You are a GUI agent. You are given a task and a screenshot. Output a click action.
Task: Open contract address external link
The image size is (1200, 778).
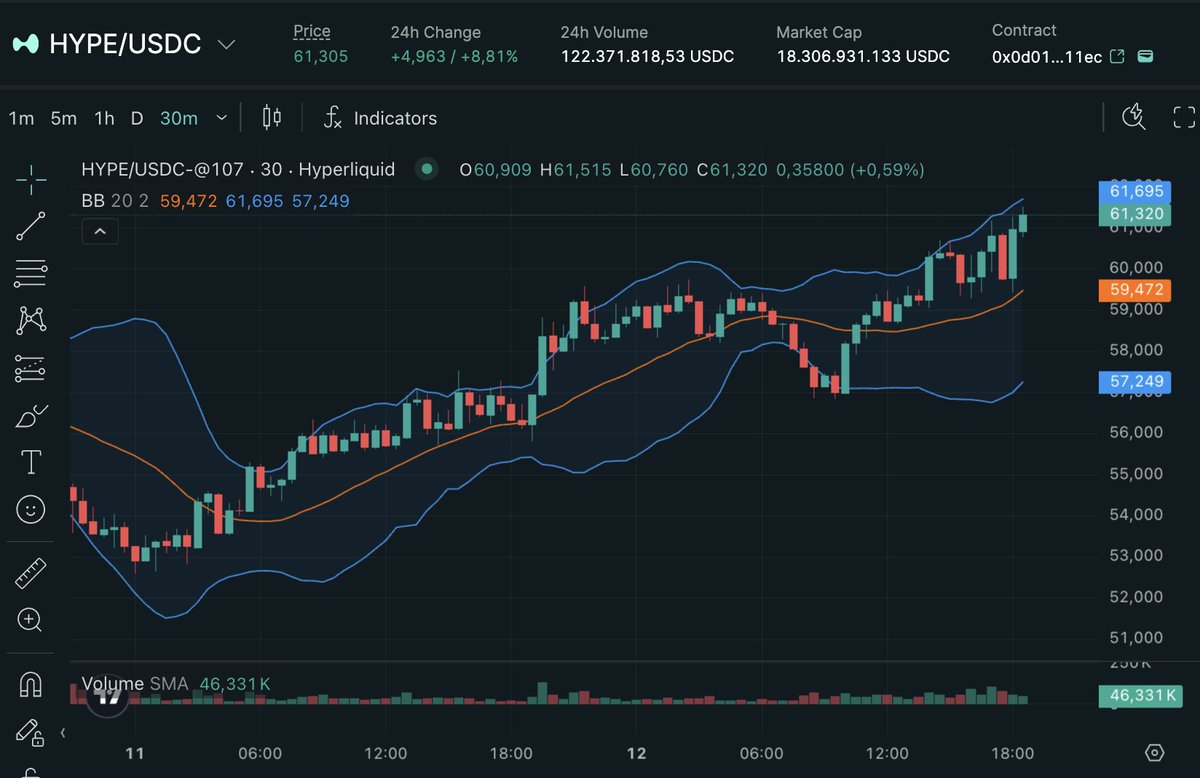[1118, 56]
